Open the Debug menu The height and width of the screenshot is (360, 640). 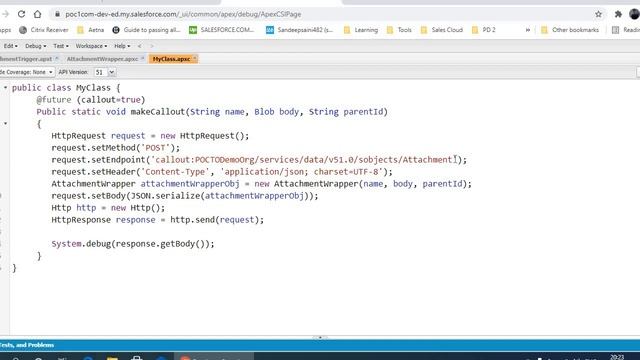[36, 46]
